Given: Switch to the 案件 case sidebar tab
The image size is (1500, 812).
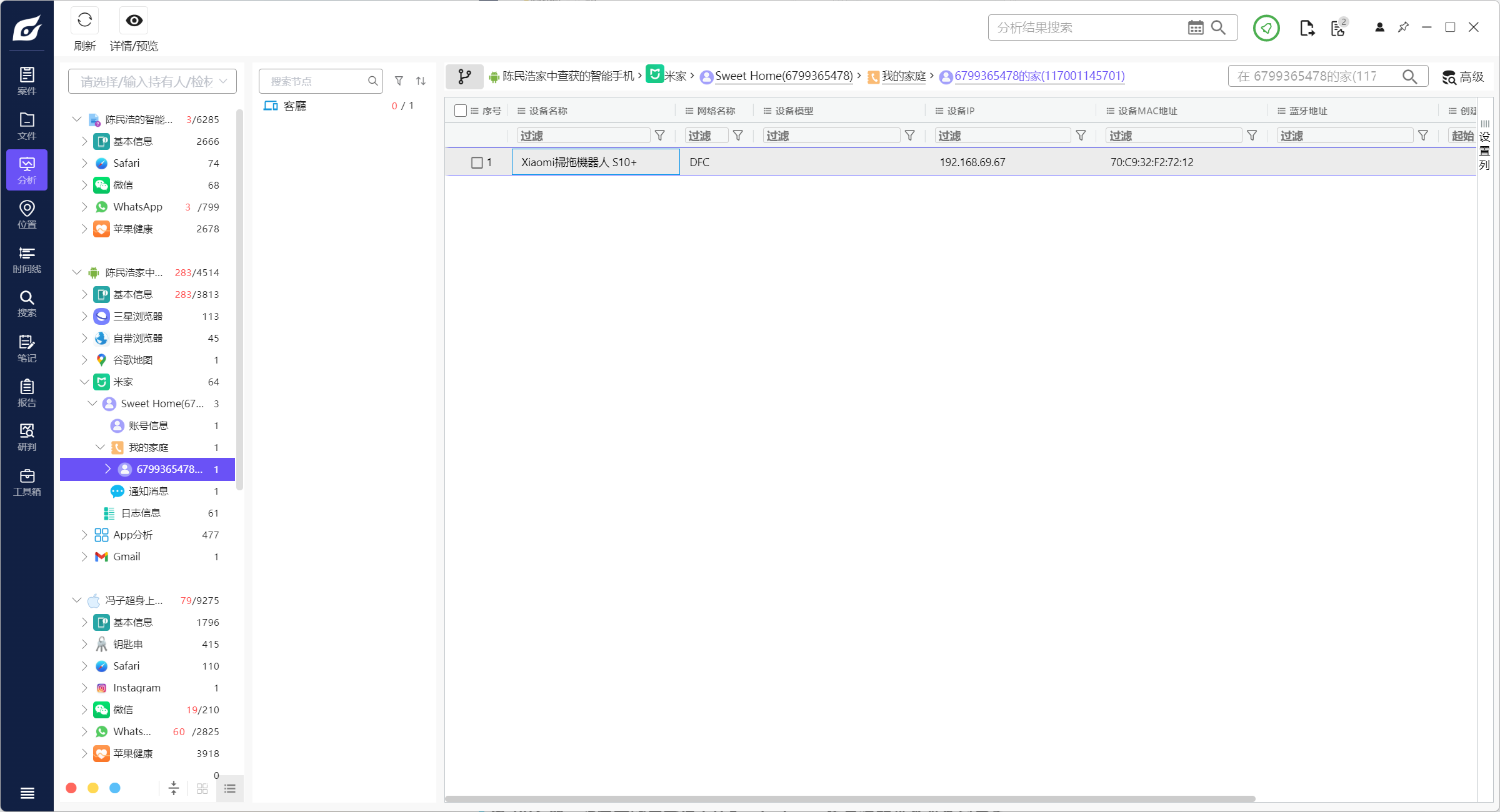Looking at the screenshot, I should click(x=27, y=81).
